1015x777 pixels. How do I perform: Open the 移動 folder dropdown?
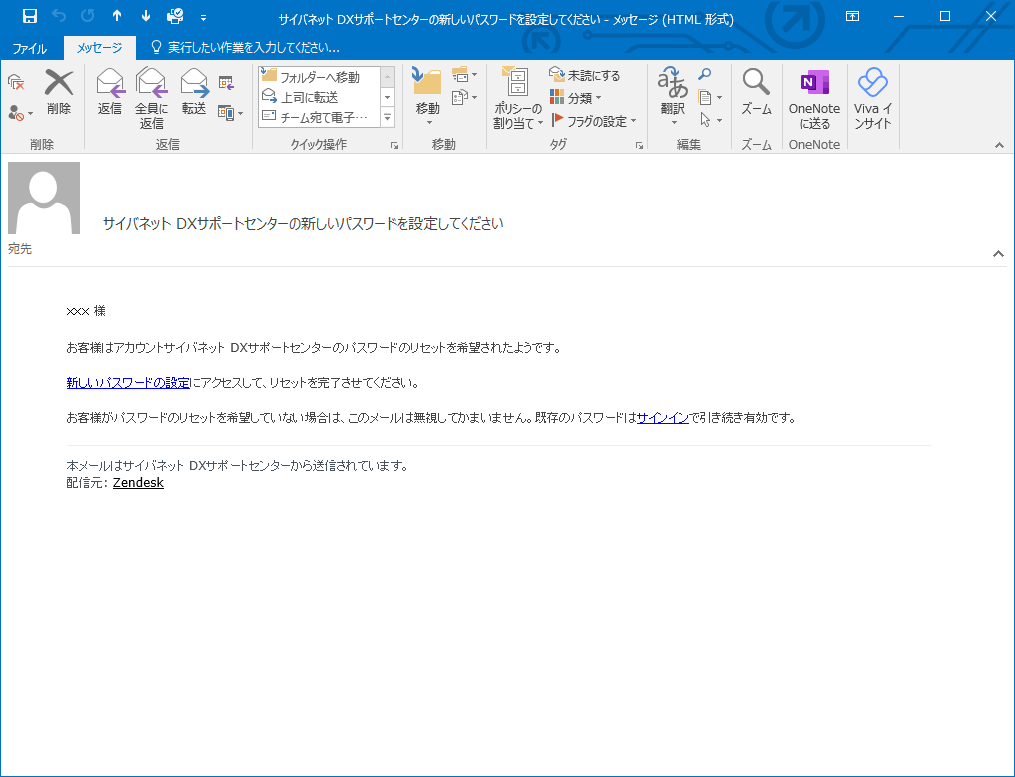(427, 97)
